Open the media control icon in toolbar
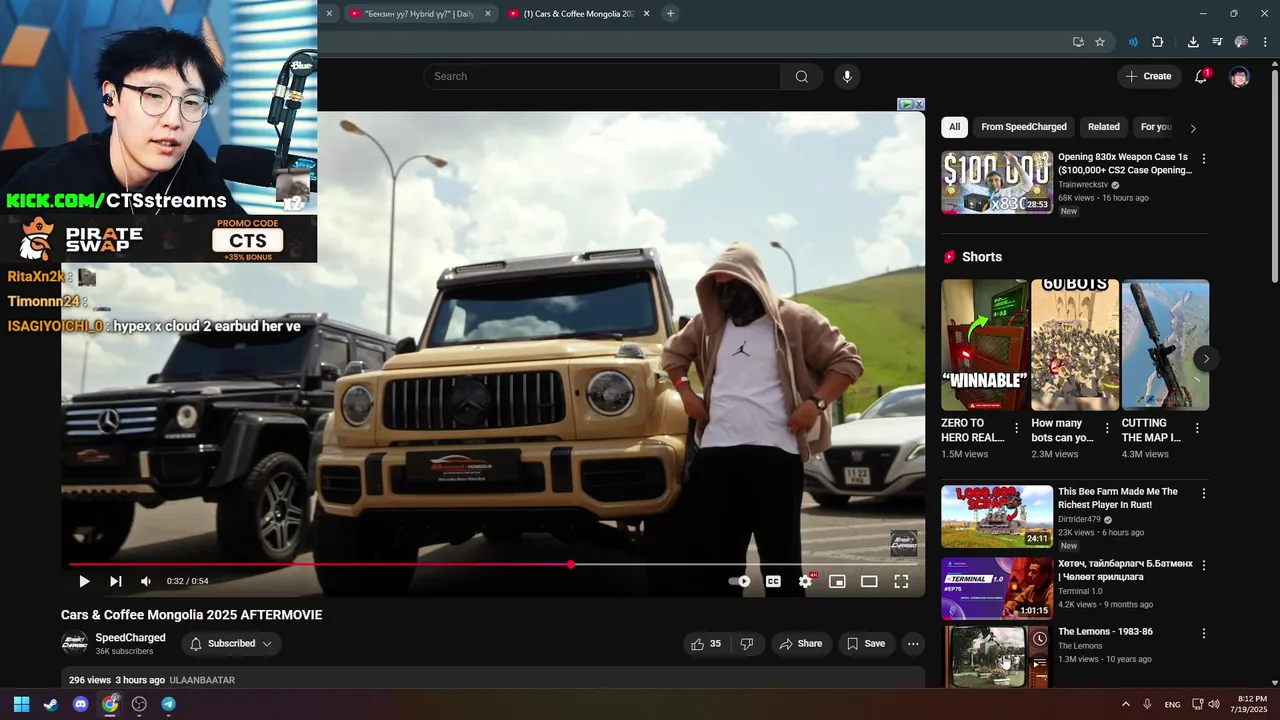 (x=1217, y=42)
